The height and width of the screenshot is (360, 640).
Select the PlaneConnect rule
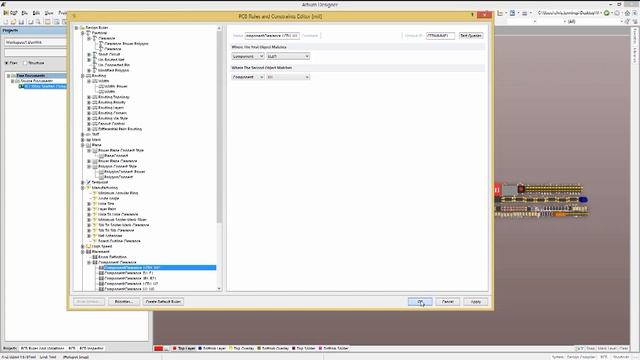pyautogui.click(x=116, y=156)
